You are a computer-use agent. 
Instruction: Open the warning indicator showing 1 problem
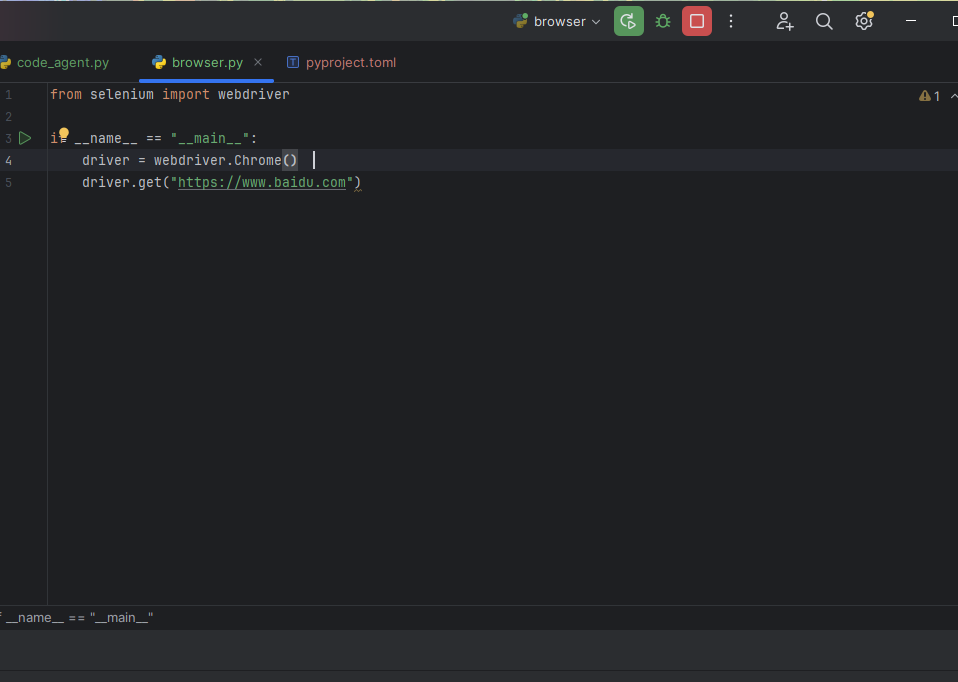(x=929, y=96)
